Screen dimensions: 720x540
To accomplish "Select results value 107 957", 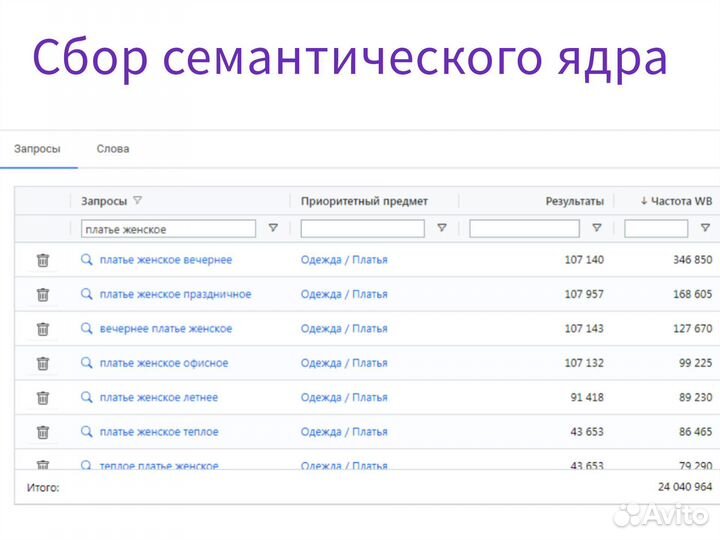I will pyautogui.click(x=584, y=294).
